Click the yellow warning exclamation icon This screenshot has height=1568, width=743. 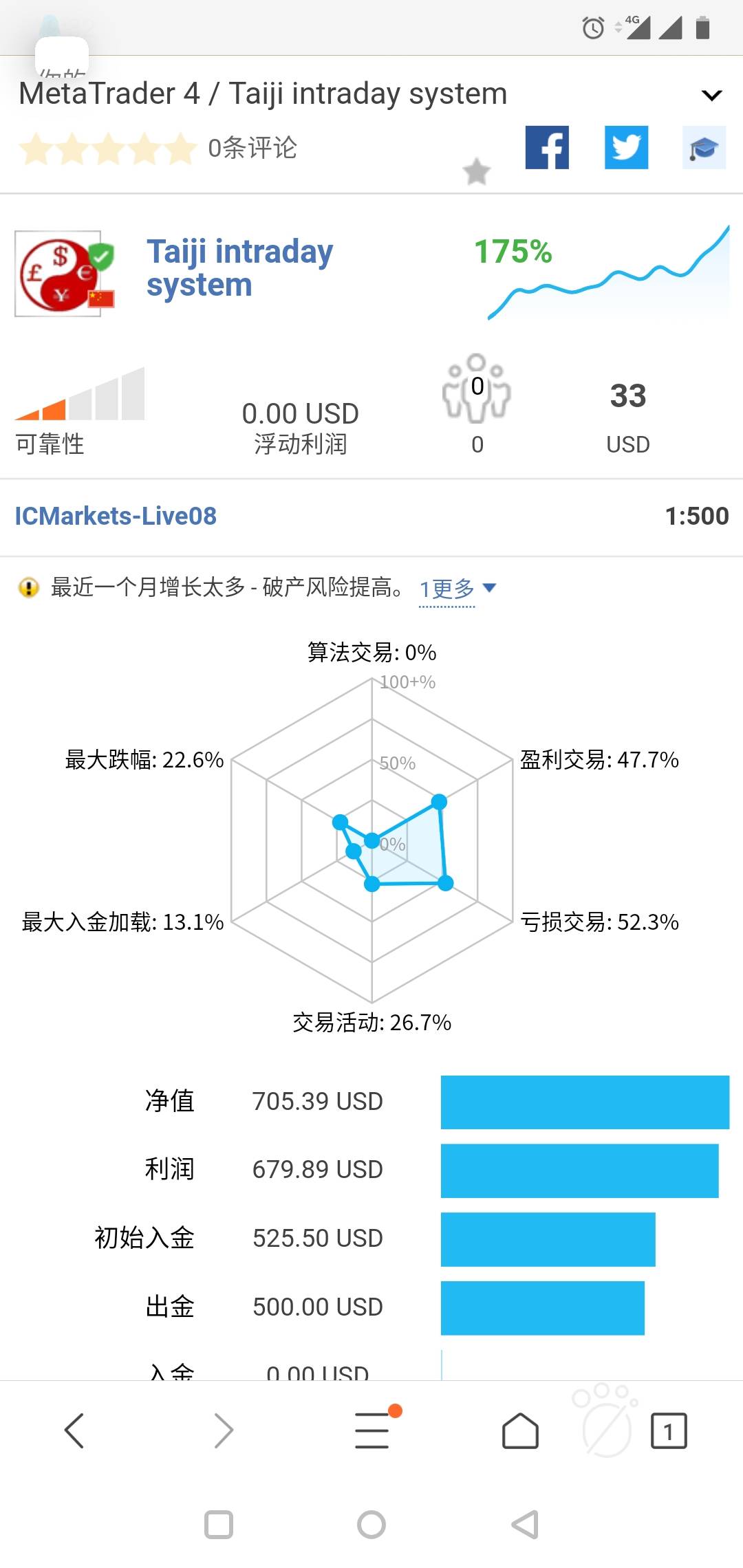29,588
